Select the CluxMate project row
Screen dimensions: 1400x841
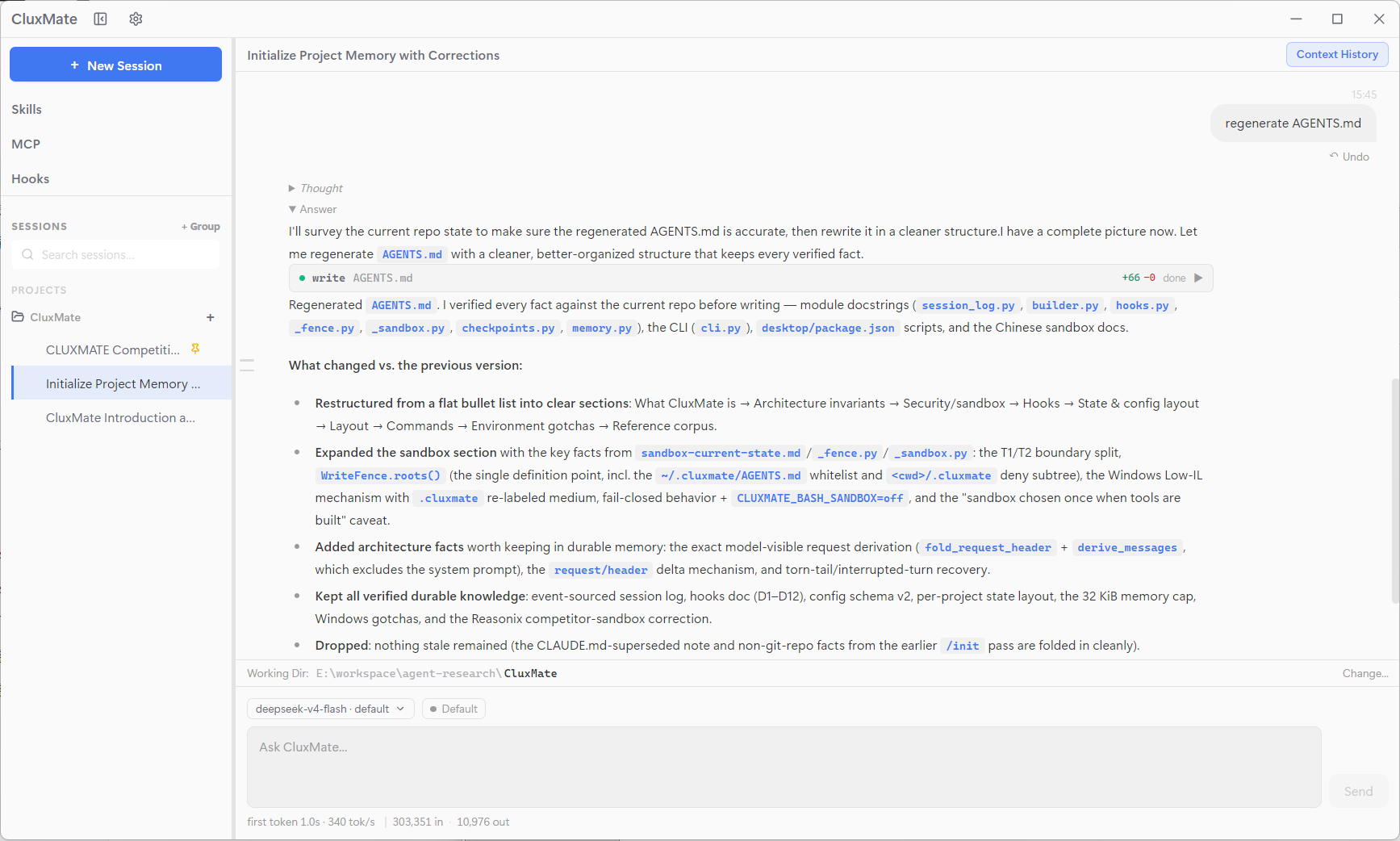[115, 317]
